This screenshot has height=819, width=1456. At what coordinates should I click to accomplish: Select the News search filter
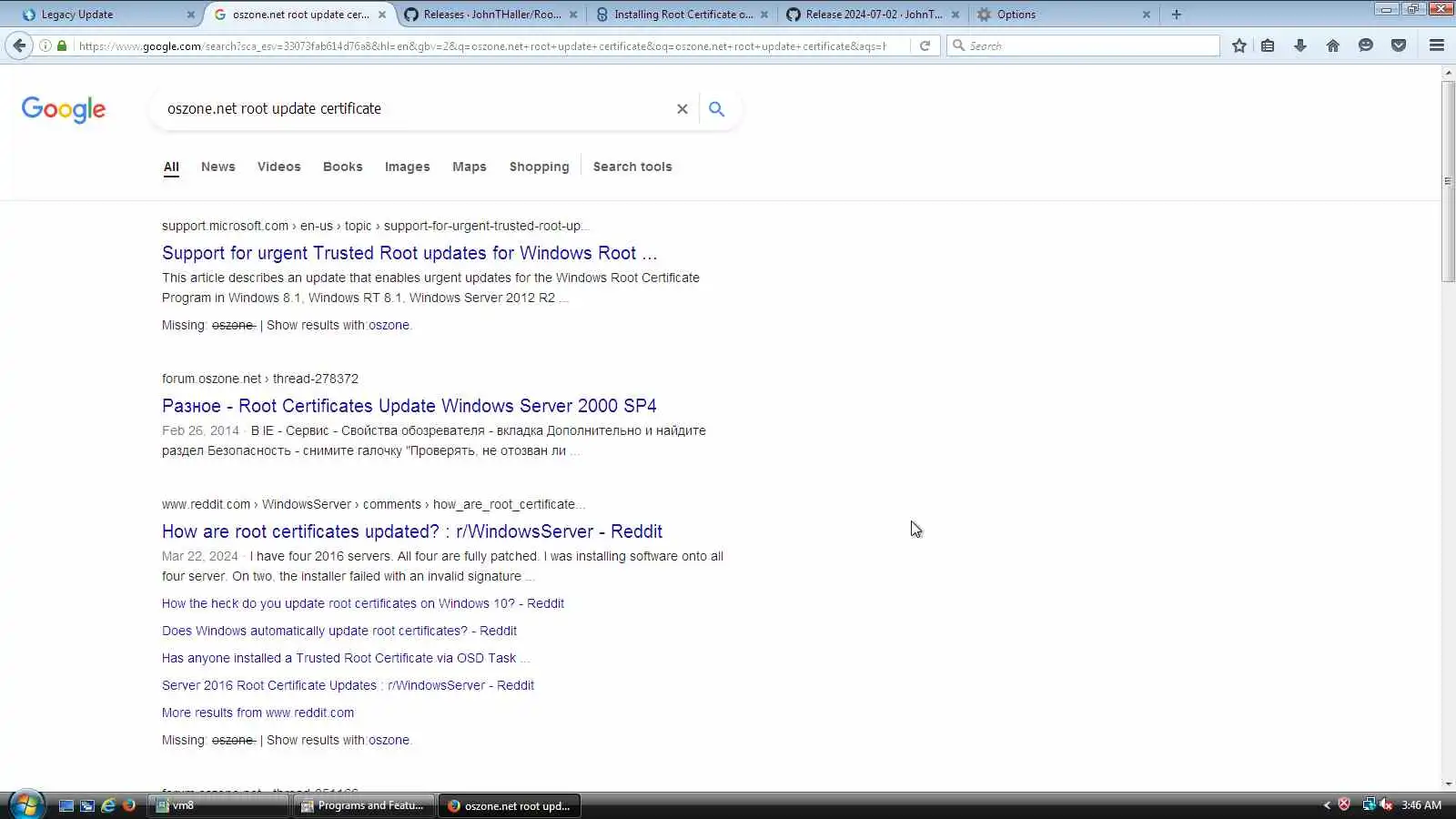coord(218,167)
